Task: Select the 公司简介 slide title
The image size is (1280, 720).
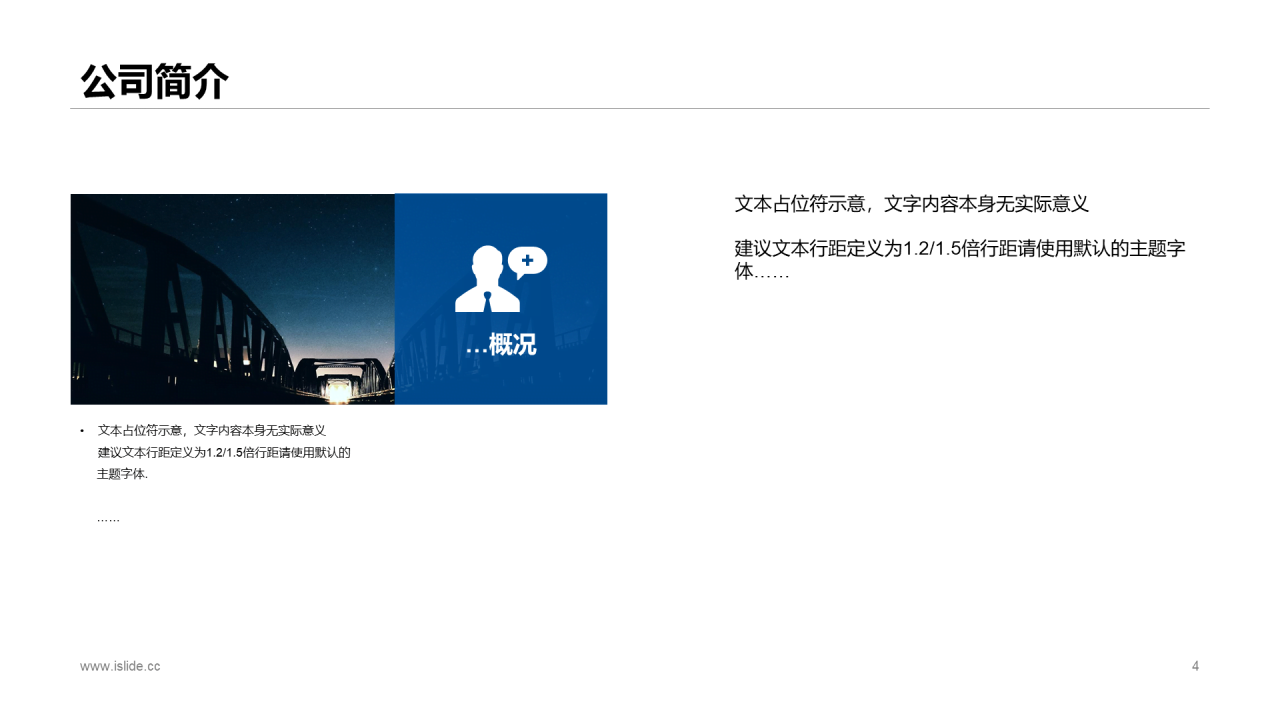Action: pos(155,82)
